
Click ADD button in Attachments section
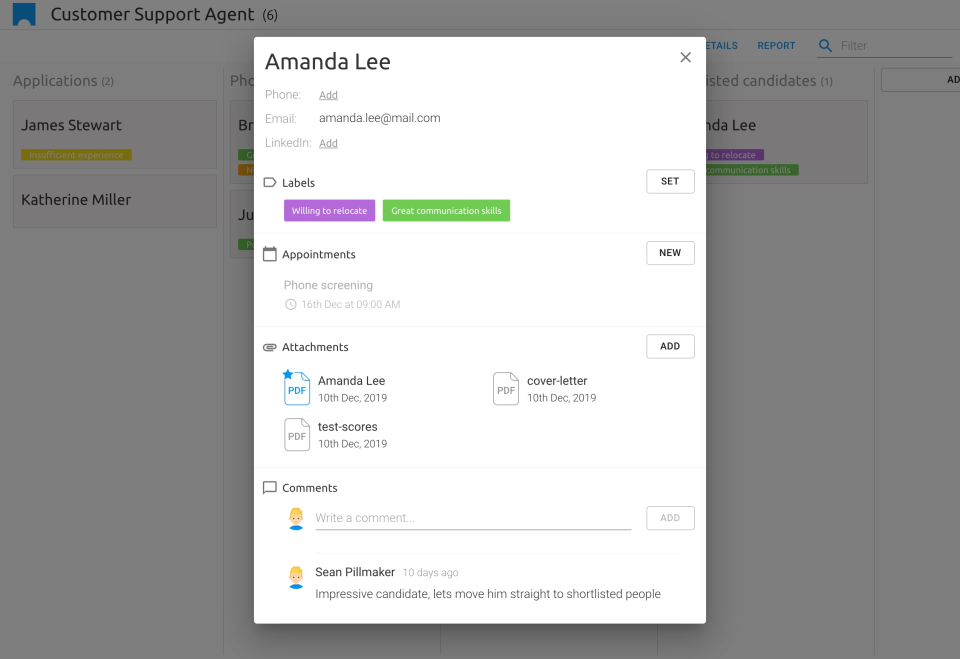[670, 346]
